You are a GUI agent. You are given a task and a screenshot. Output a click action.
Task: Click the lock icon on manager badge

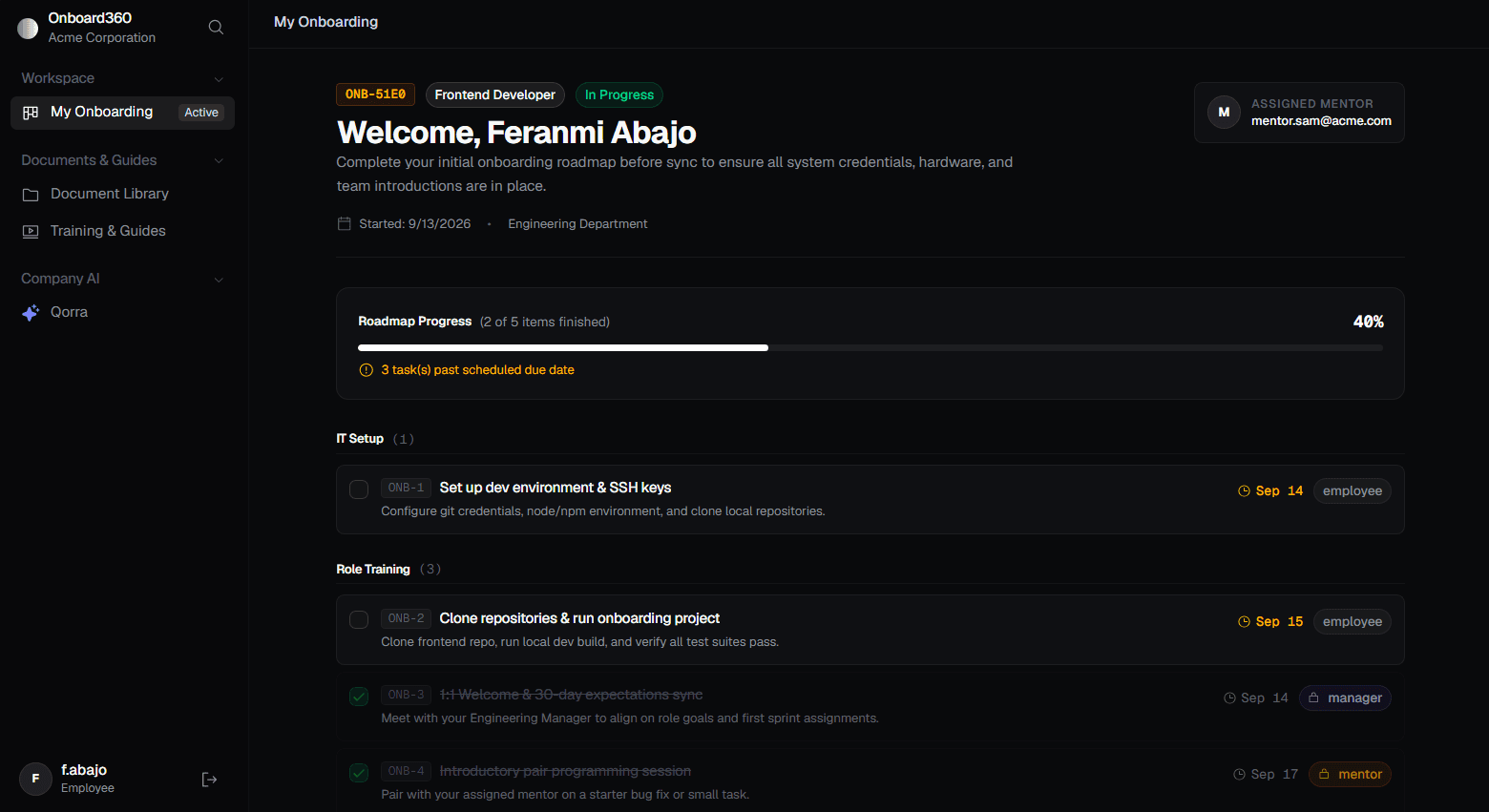tap(1313, 698)
